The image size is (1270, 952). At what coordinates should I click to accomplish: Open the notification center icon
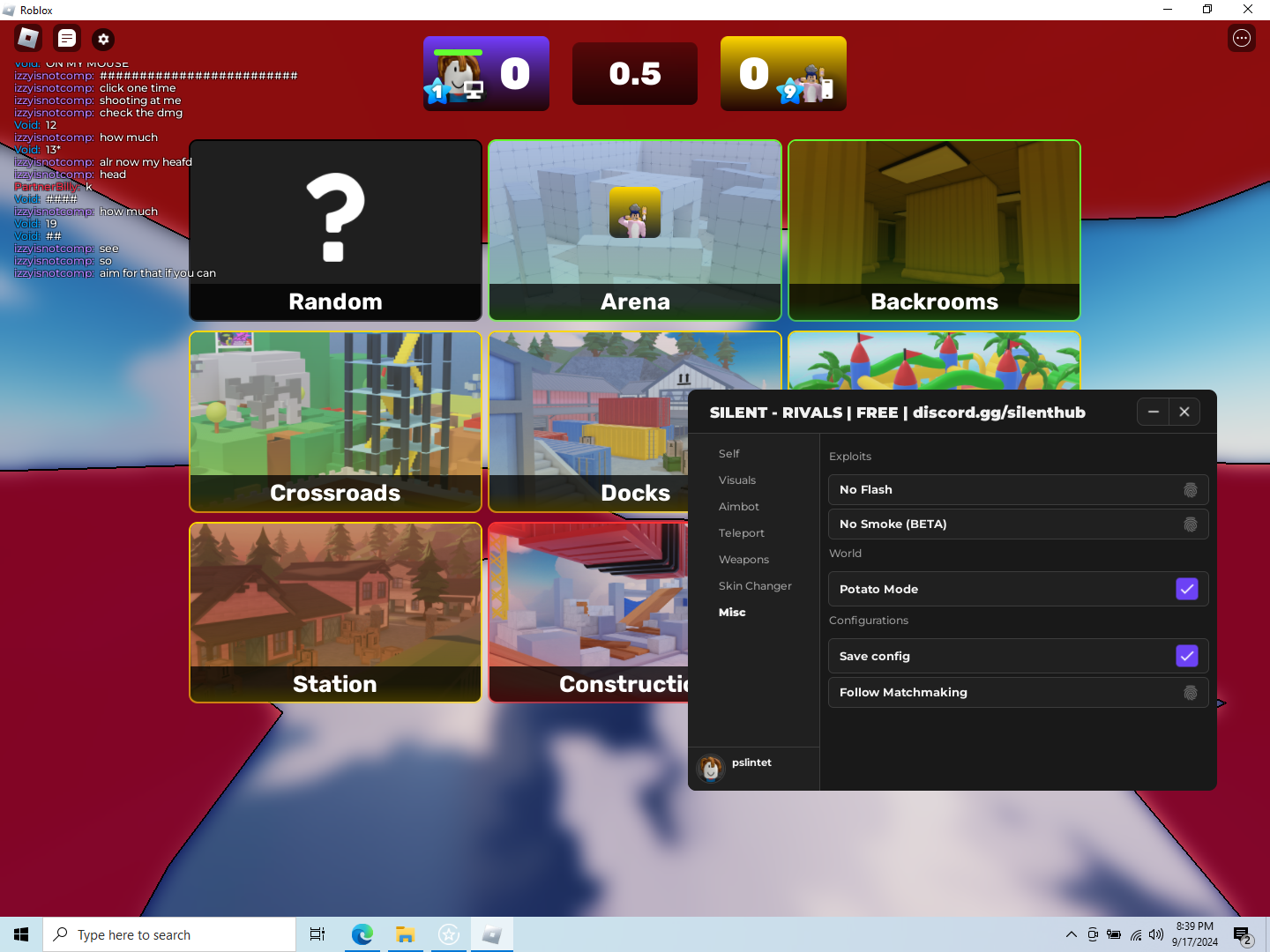coord(1243,936)
